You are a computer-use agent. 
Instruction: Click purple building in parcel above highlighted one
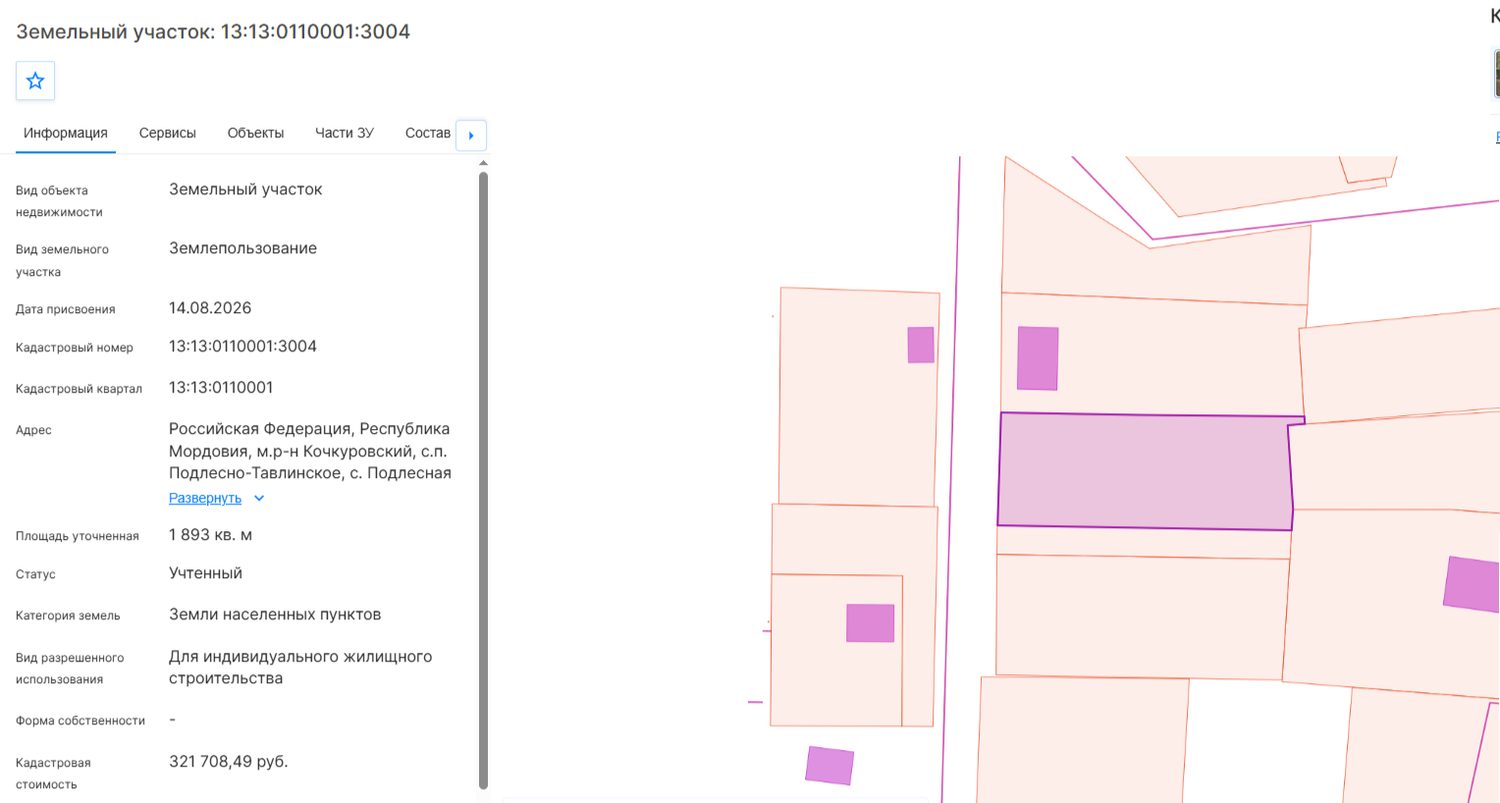tap(1038, 358)
